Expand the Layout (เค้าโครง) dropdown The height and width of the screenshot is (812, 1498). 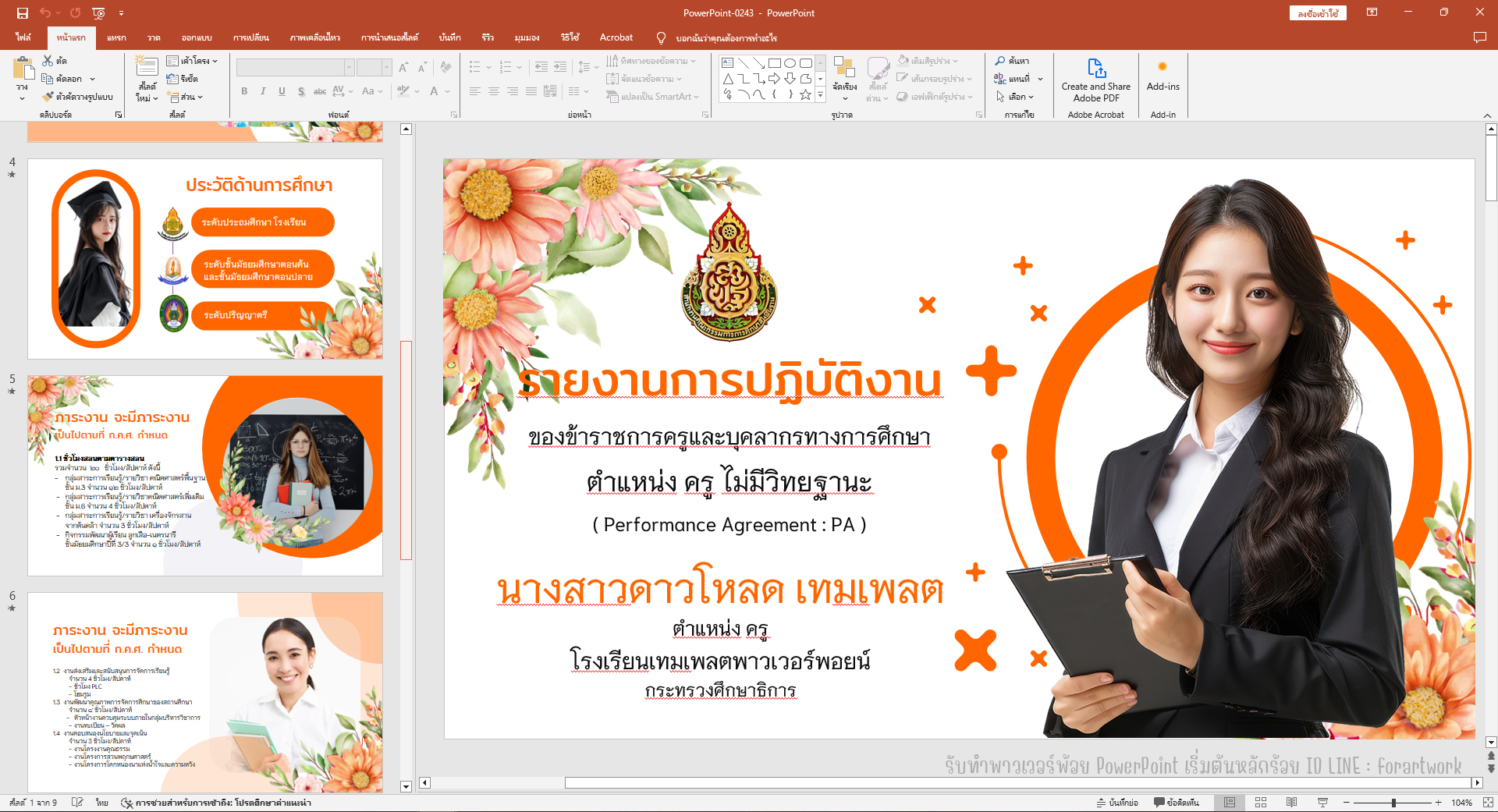click(192, 61)
